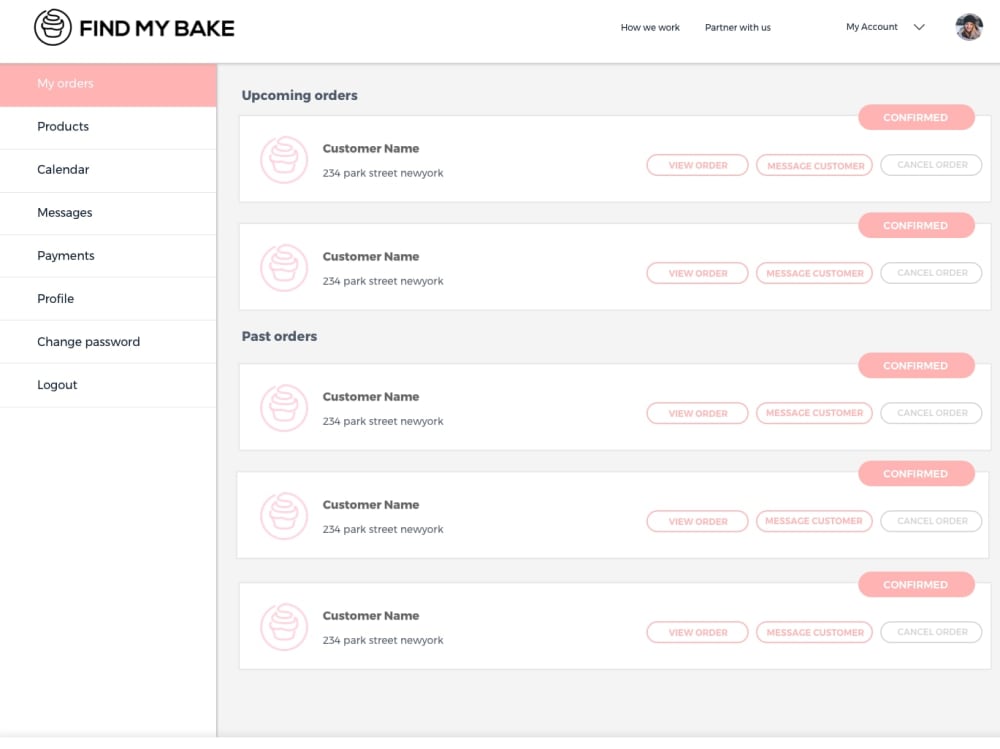Open the How we work page
The width and height of the screenshot is (1000, 749).
pyautogui.click(x=650, y=27)
